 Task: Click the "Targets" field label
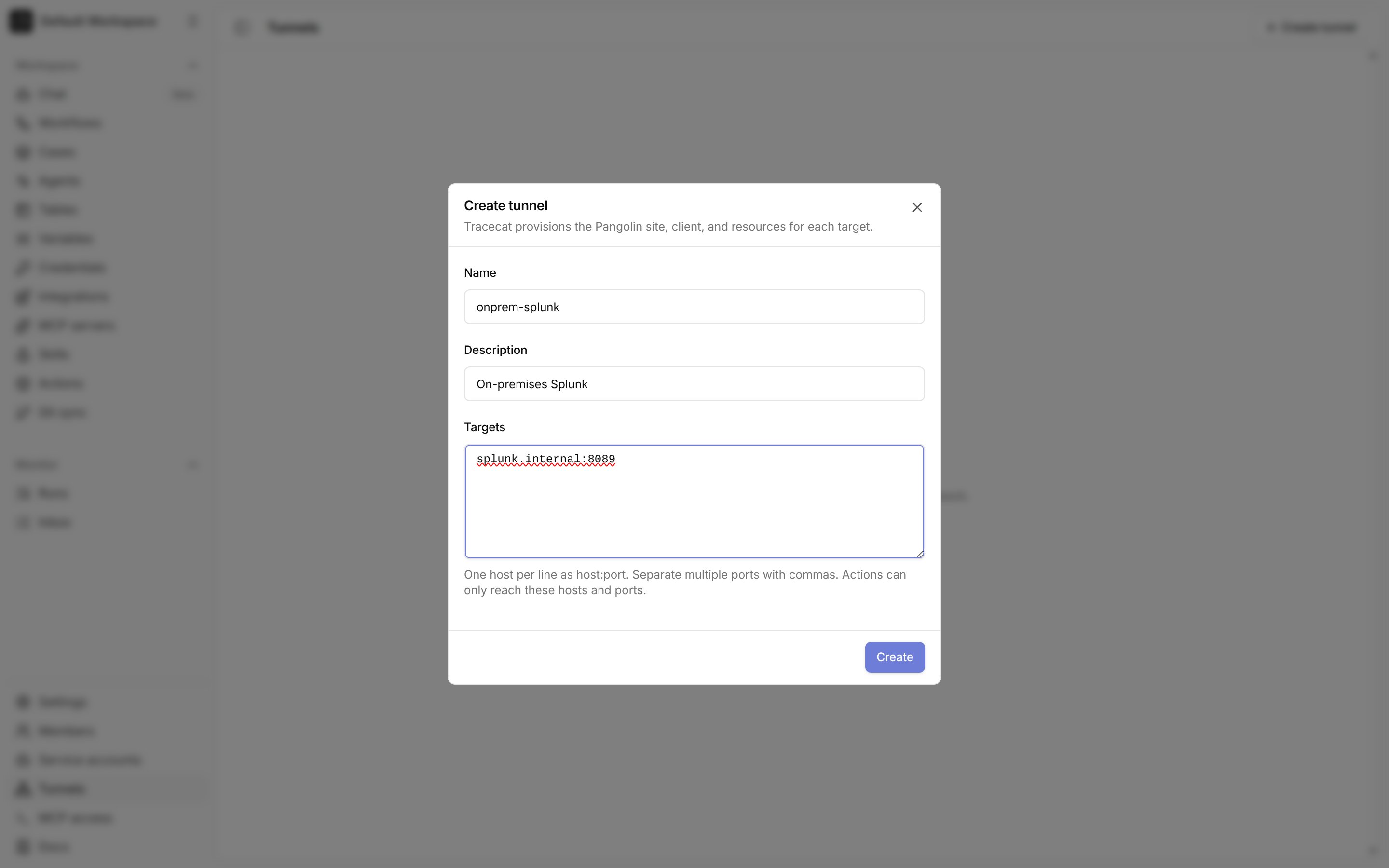click(x=484, y=427)
